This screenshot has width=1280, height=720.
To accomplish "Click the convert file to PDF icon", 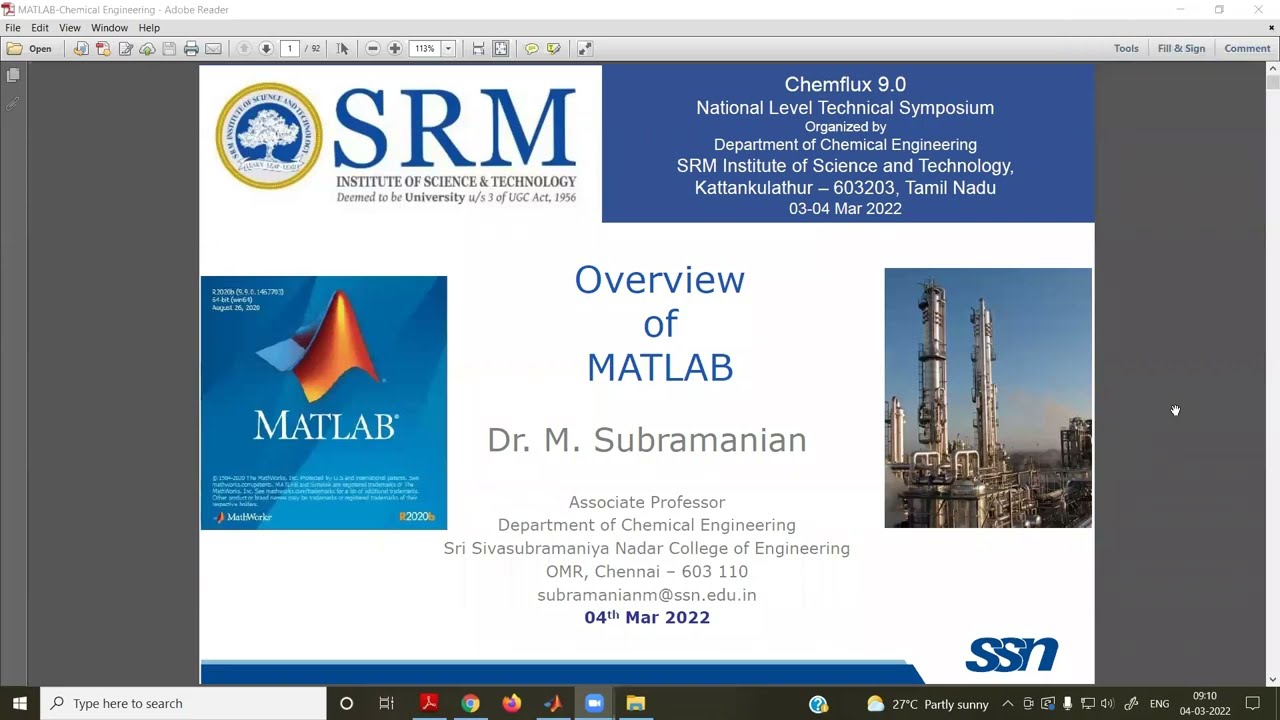I will [81, 48].
